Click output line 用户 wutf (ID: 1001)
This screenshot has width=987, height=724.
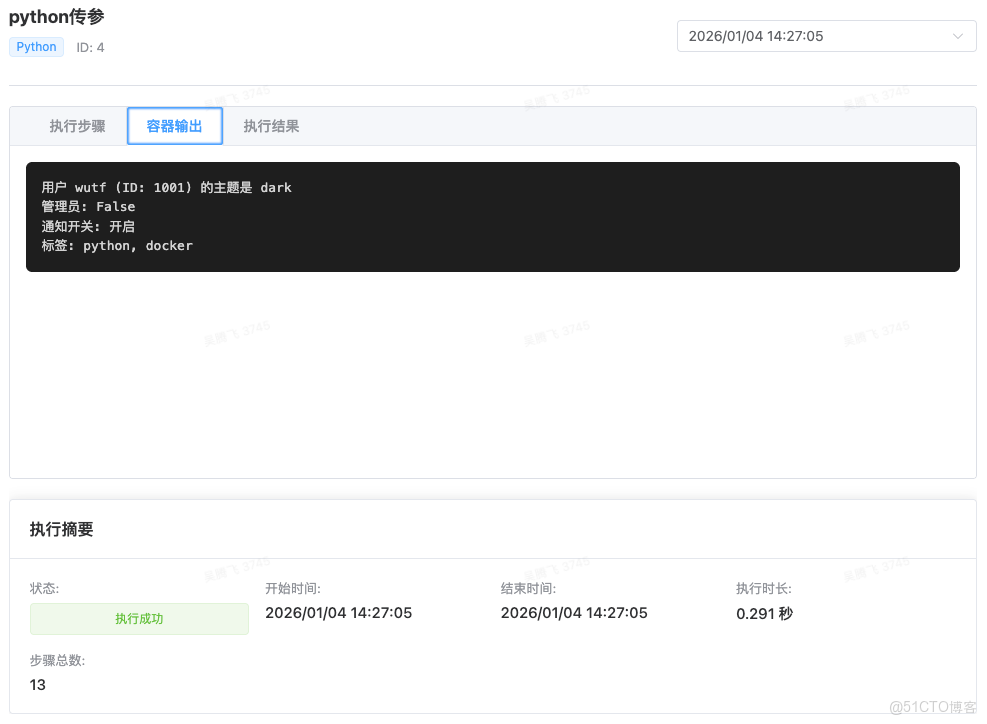point(167,188)
